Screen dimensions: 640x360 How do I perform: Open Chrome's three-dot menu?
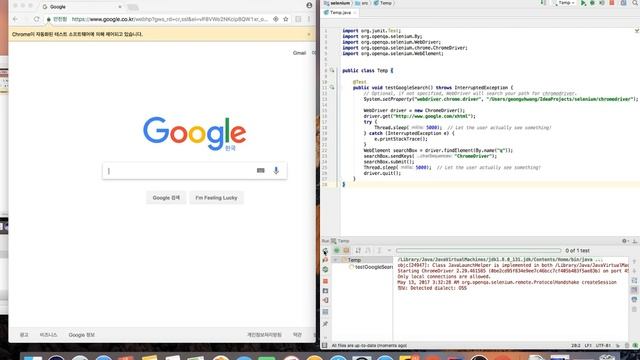(309, 19)
